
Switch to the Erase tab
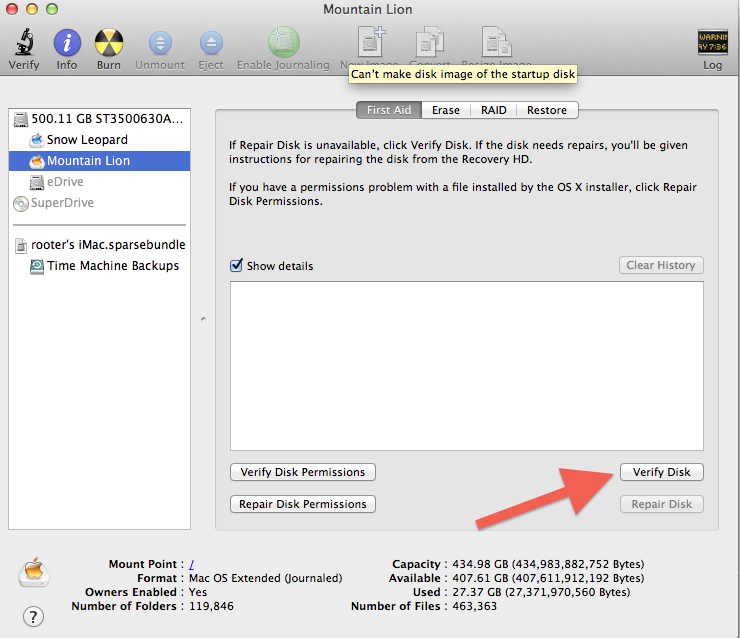tap(446, 110)
